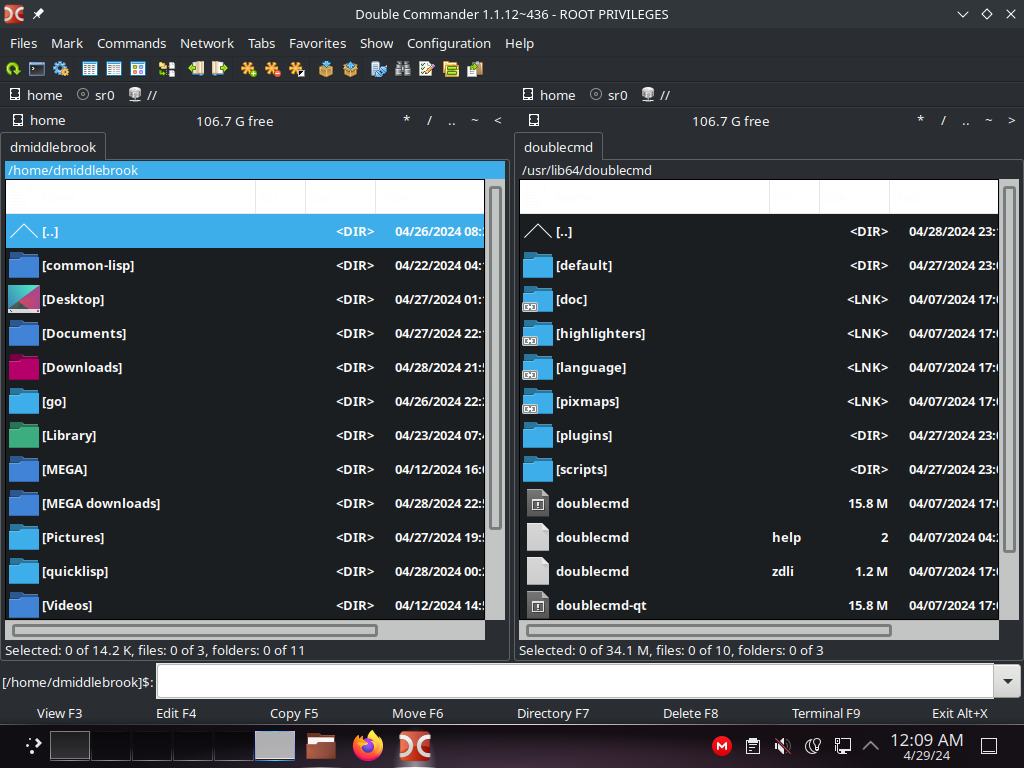Click the show desktop taskbar button
Screen dimensions: 1024x768
coord(989,746)
